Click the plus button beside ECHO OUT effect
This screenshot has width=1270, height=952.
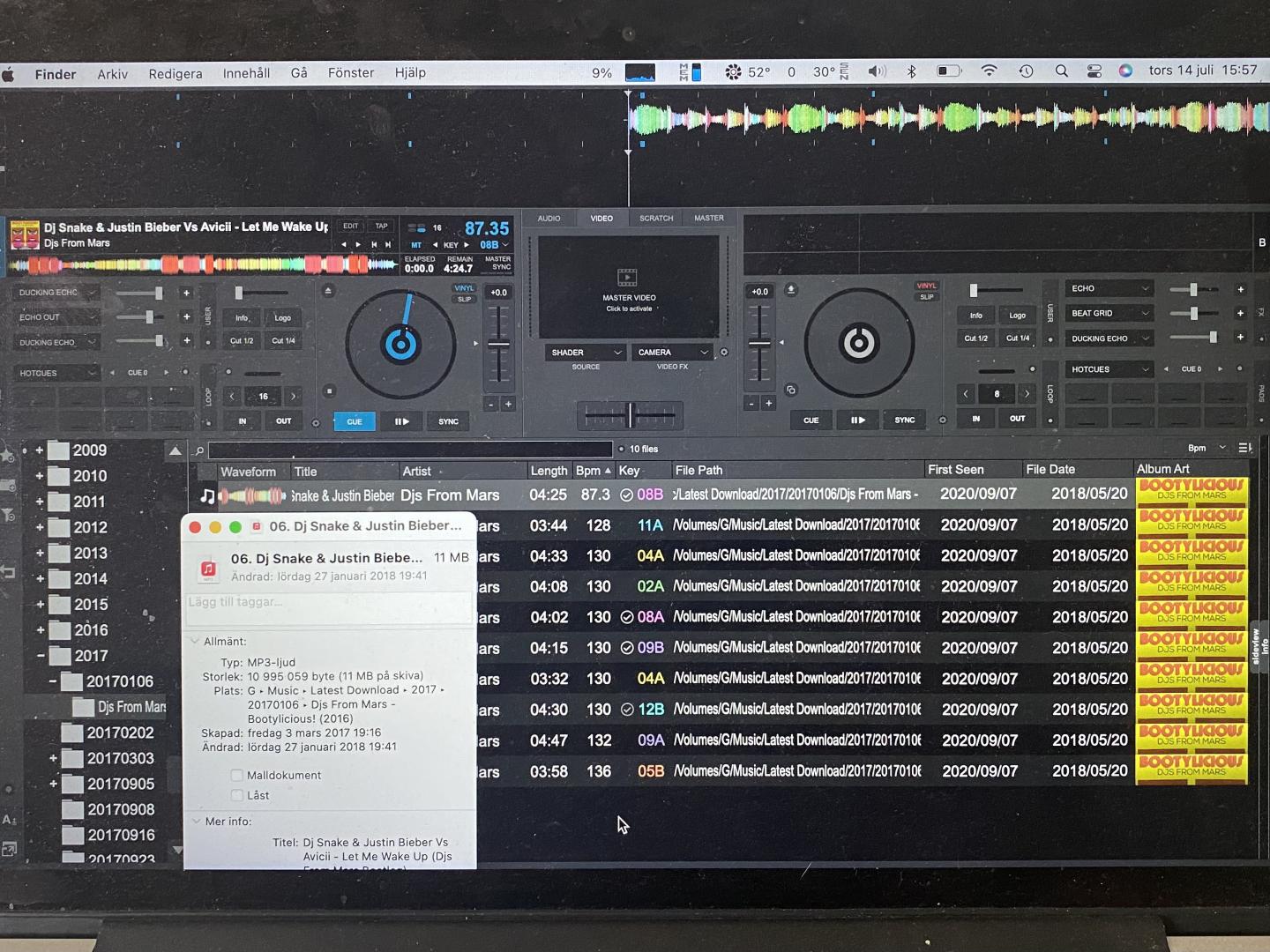pos(186,316)
